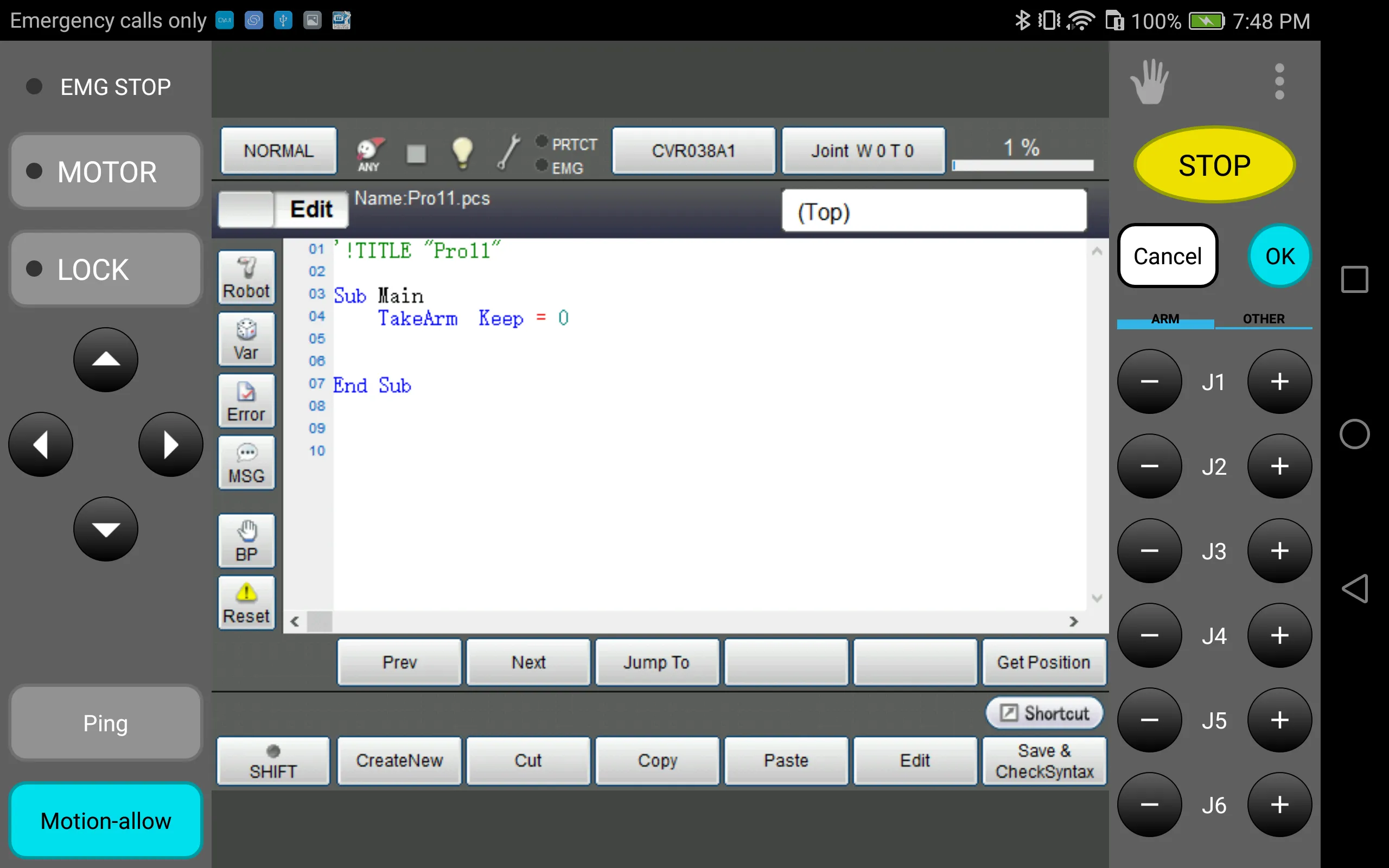Open the Var variables icon
This screenshot has width=1389, height=868.
(246, 339)
